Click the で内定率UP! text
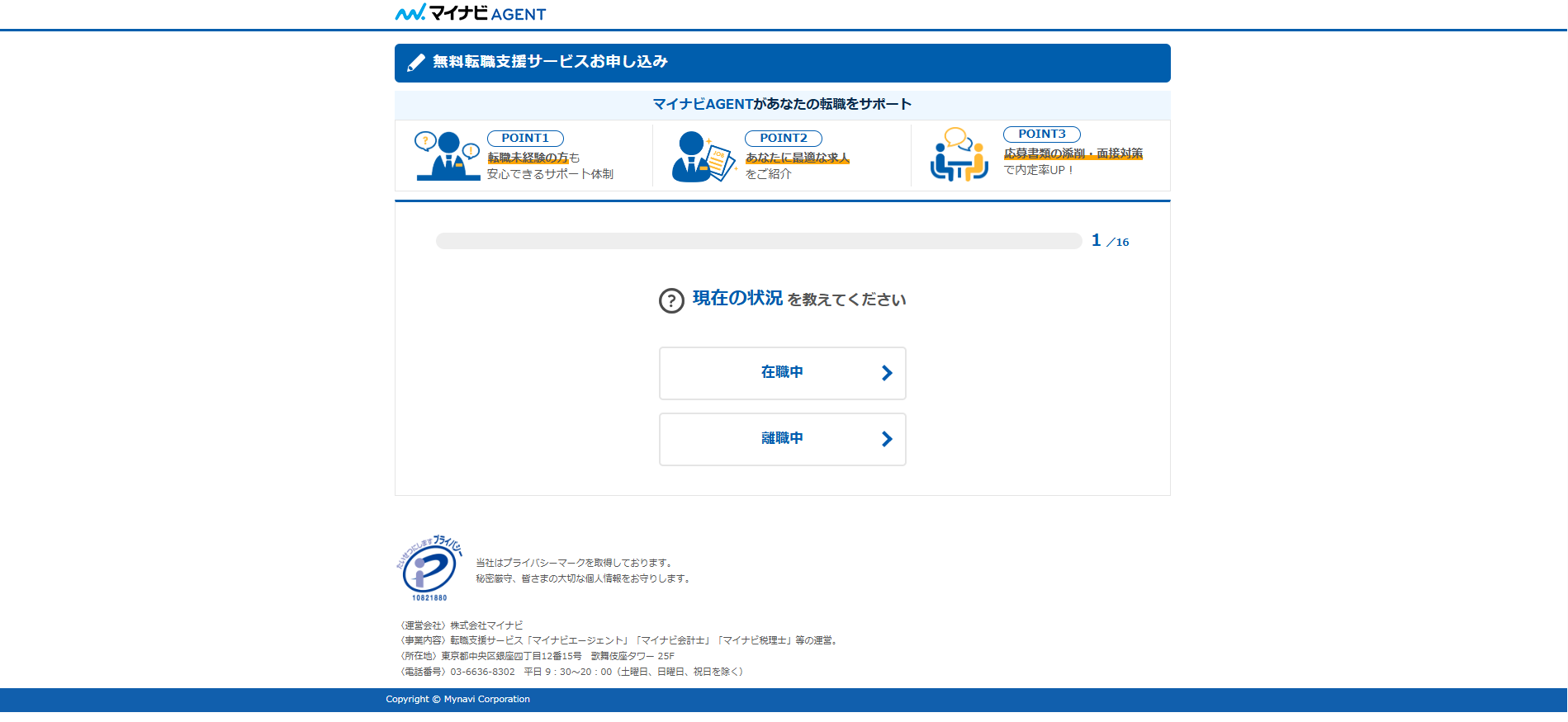The height and width of the screenshot is (722, 1568). click(1039, 170)
